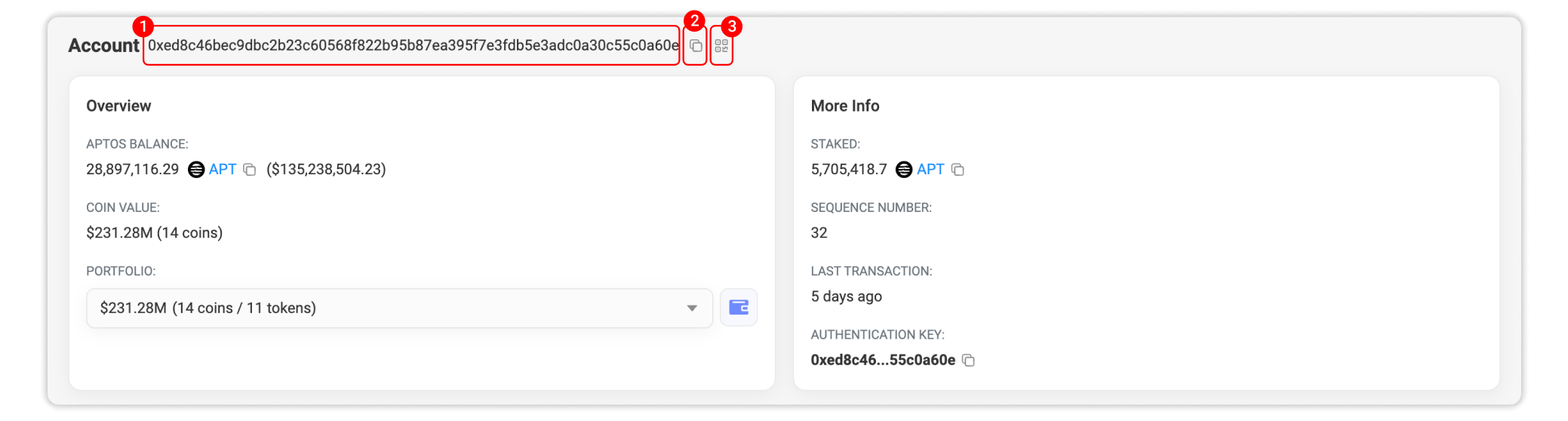Viewport: 1568px width, 421px height.
Task: Select the full account address text
Action: click(x=412, y=46)
